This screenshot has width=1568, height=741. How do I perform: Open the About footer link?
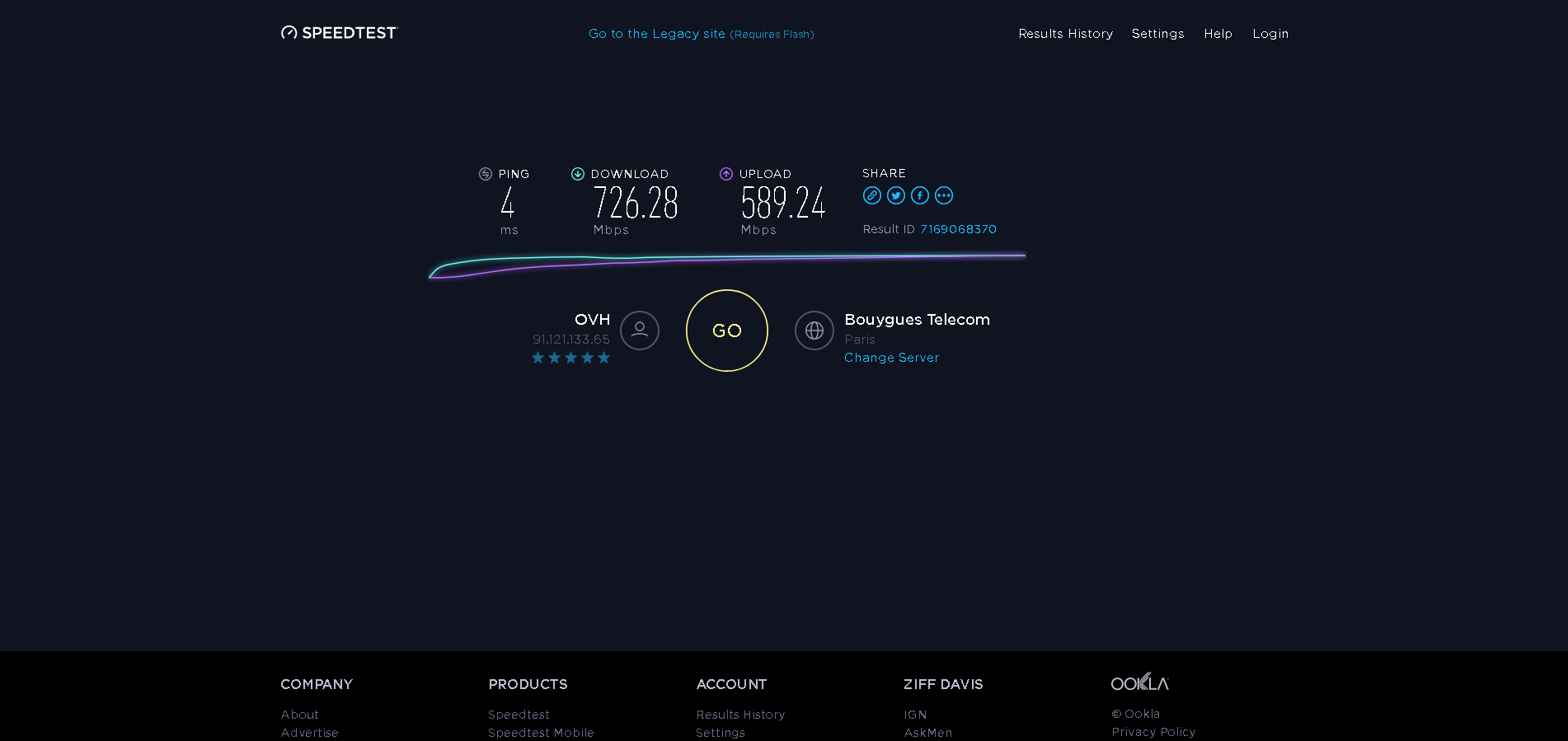click(x=300, y=715)
